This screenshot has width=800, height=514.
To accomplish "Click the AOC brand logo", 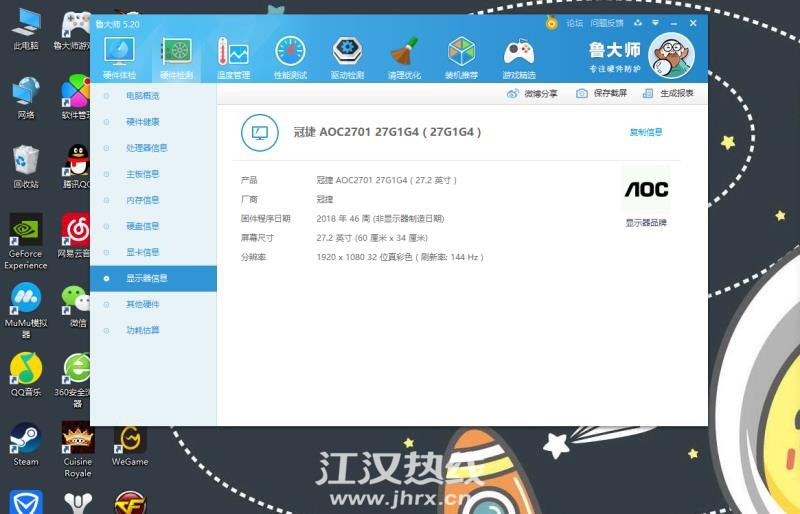I will coord(646,190).
